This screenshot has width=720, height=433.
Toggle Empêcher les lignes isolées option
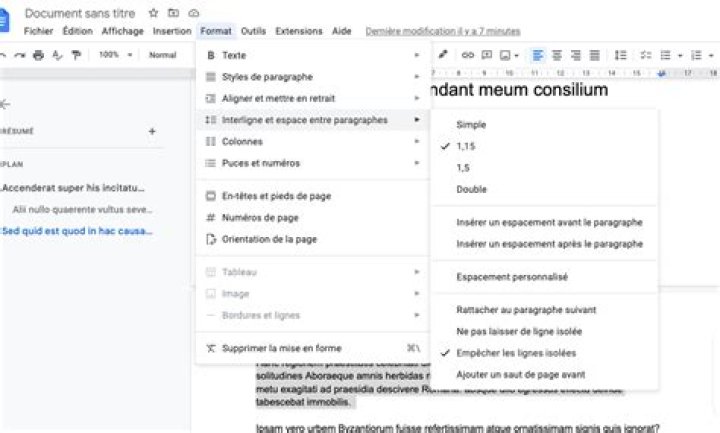[516, 353]
